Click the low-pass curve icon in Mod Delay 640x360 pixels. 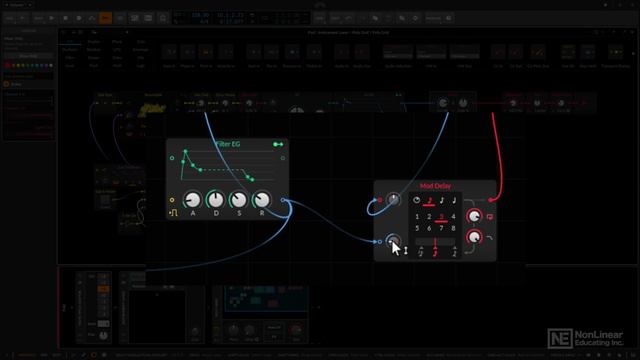tap(489, 238)
